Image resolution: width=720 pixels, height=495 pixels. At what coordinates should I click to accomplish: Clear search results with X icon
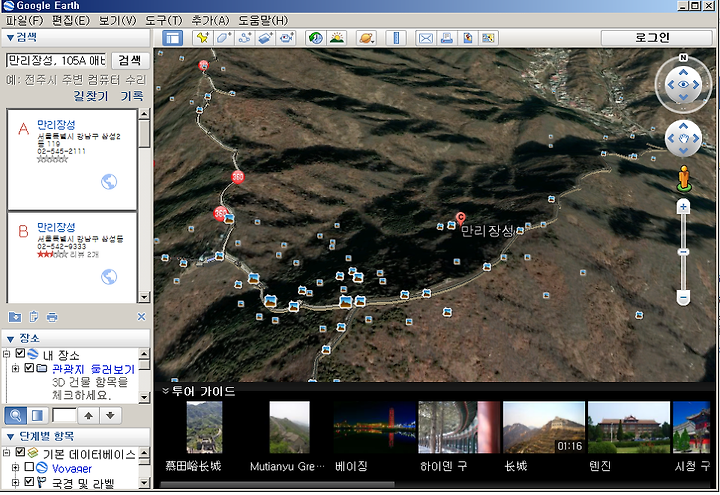141,316
